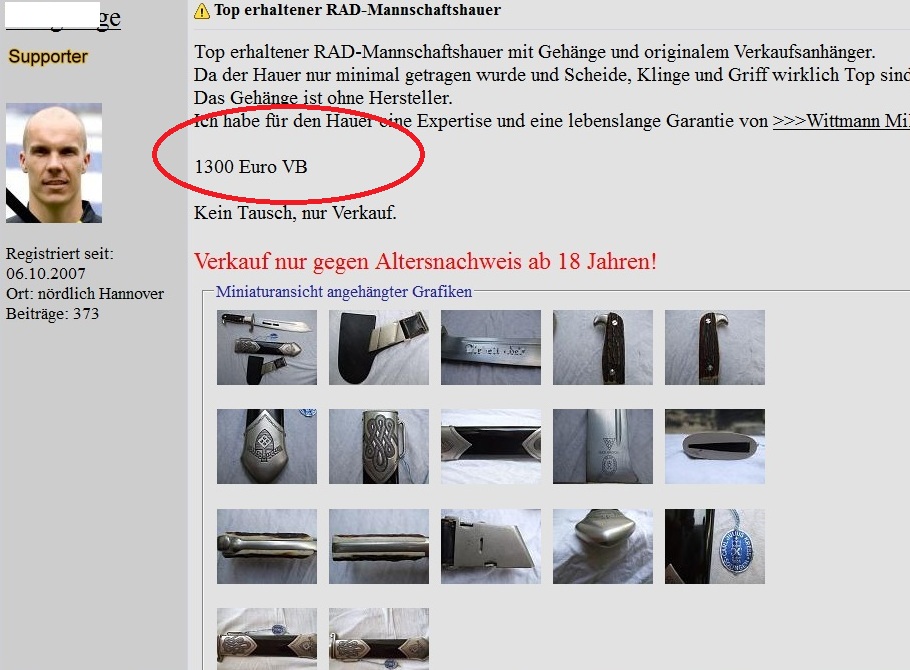Open thumbnail of pommel on white cloth
Screen dimensions: 910x670
point(603,546)
